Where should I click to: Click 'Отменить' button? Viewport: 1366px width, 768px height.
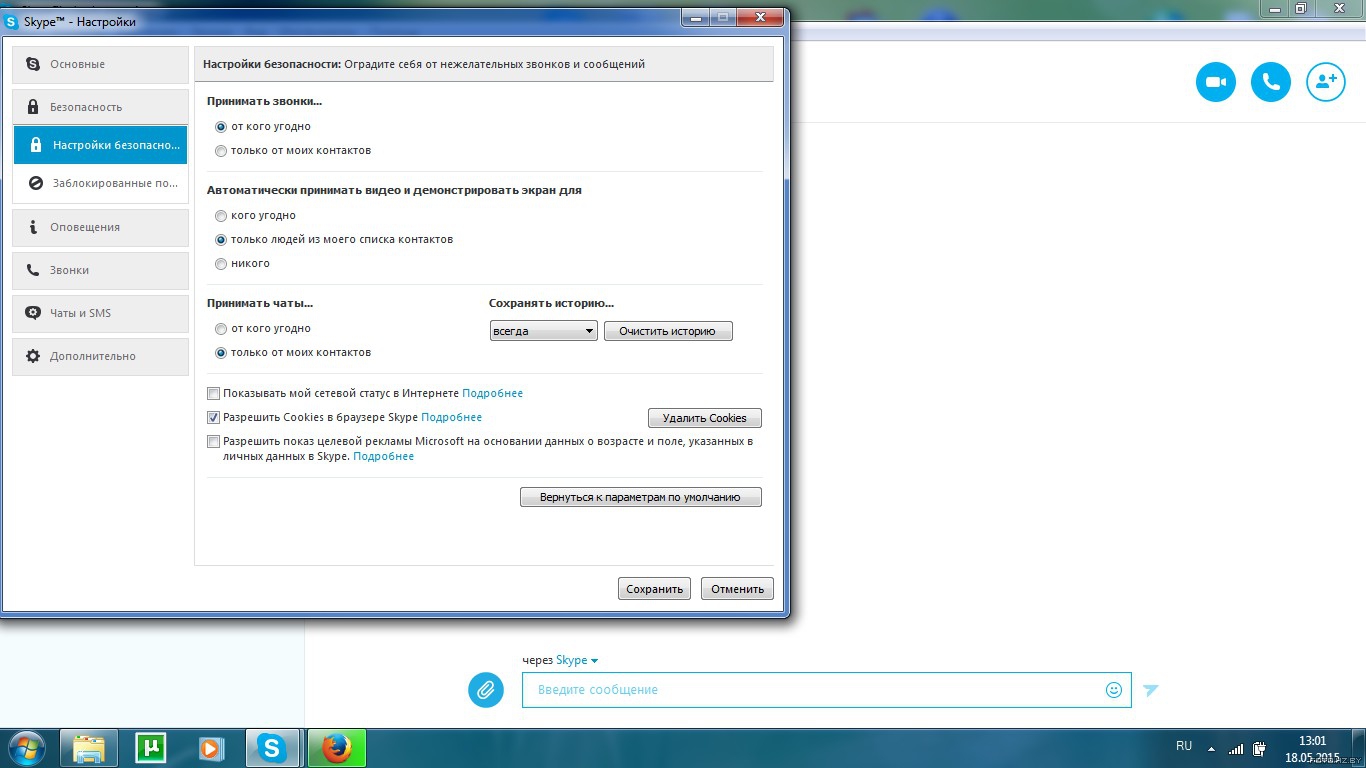pyautogui.click(x=737, y=589)
